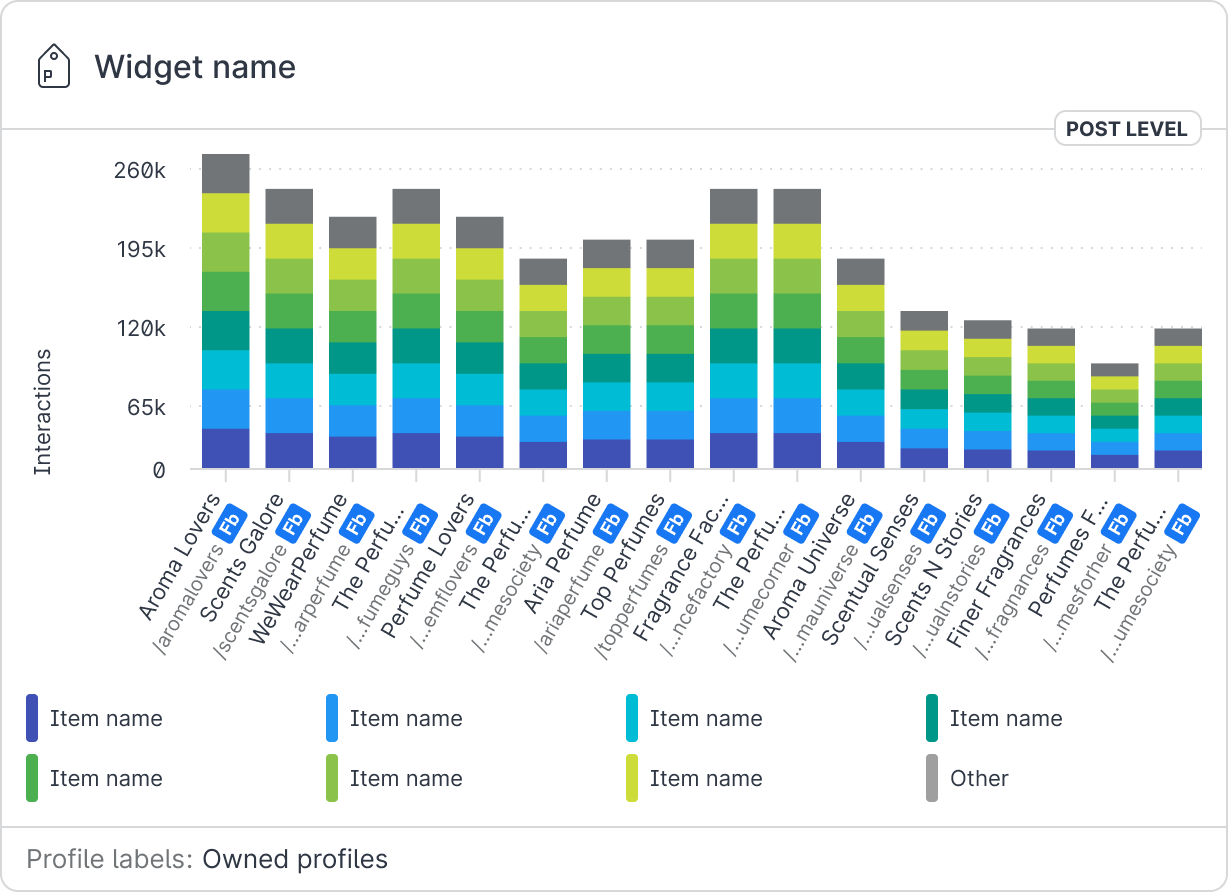Click the Fb badge next to /...ncefactory
Screen dimensions: 1228x892
(740, 522)
